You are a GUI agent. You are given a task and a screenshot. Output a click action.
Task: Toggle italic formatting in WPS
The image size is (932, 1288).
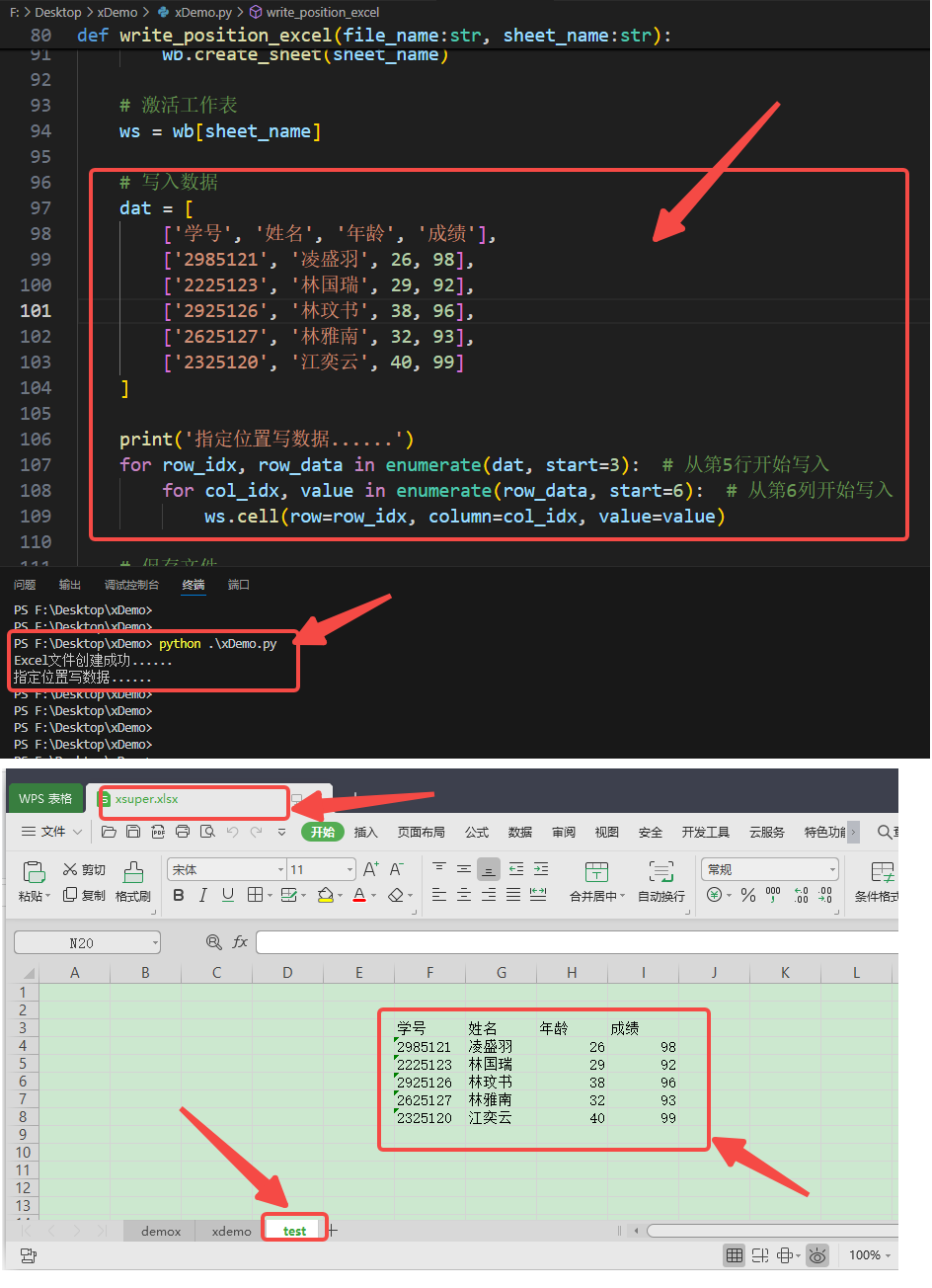203,895
